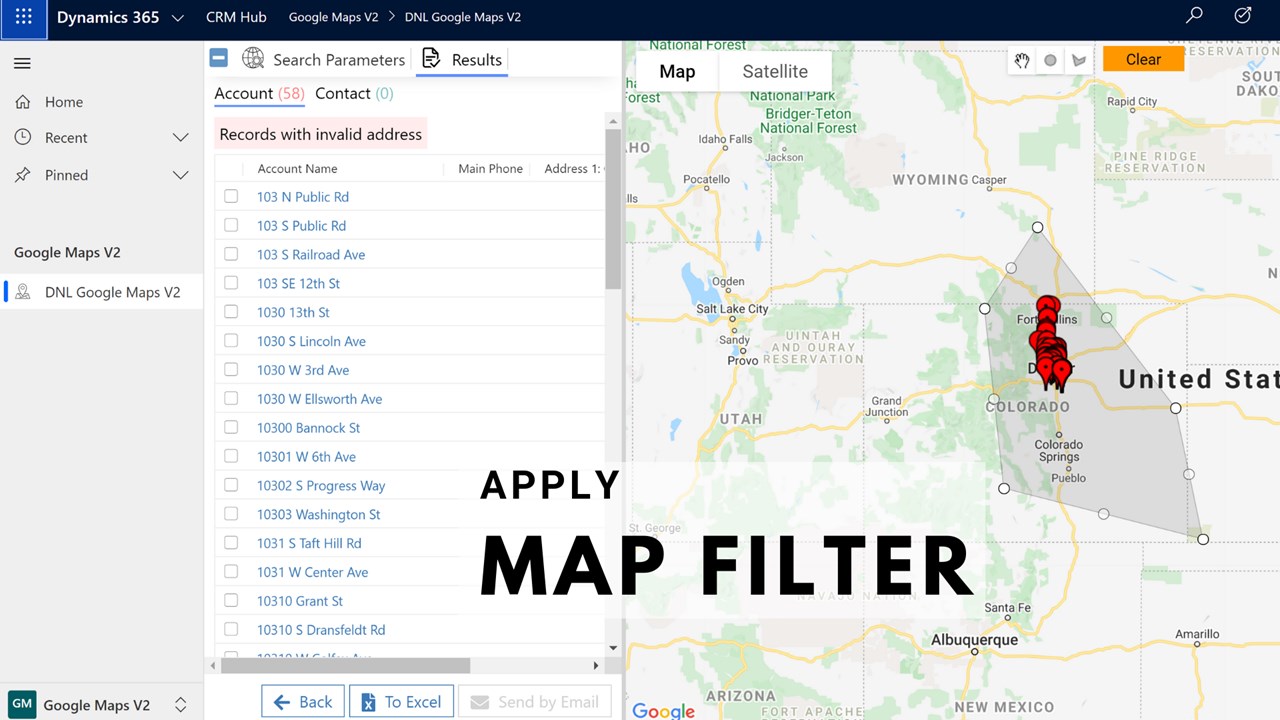Select the Account (58) tab
This screenshot has width=1280, height=720.
pos(259,93)
